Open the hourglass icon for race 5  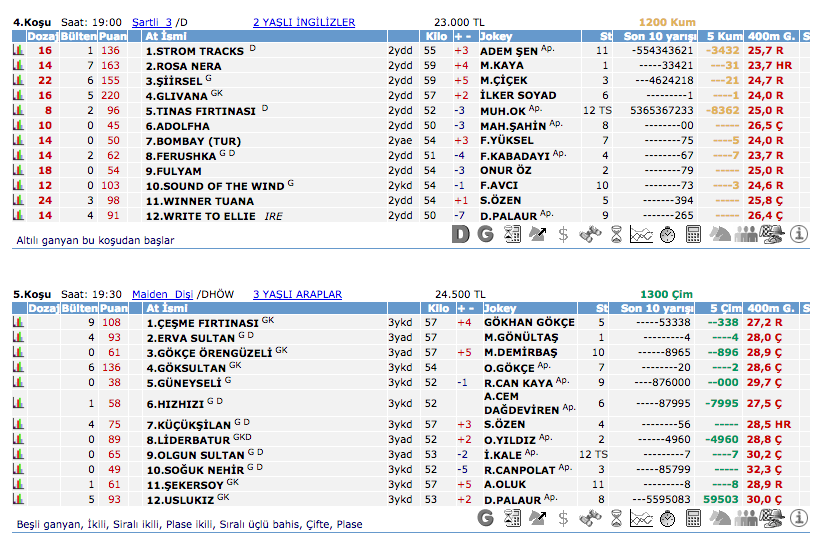pos(616,518)
